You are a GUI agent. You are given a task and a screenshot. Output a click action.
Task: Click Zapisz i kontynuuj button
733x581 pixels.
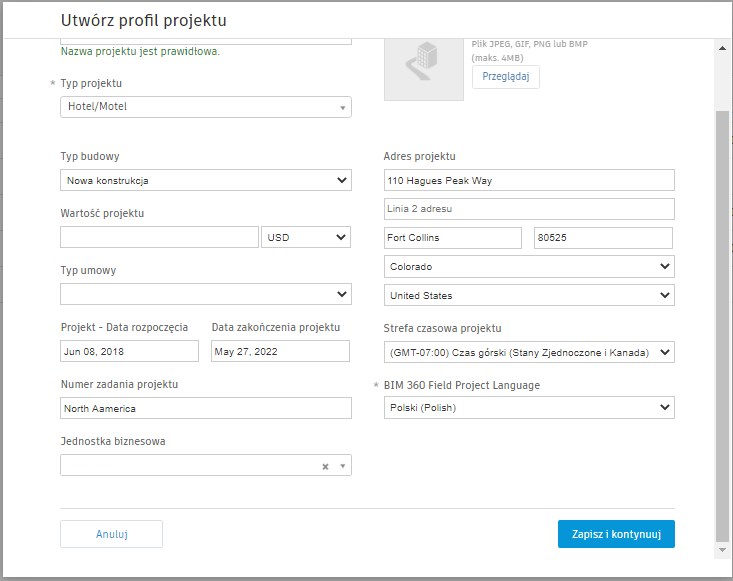pyautogui.click(x=616, y=534)
